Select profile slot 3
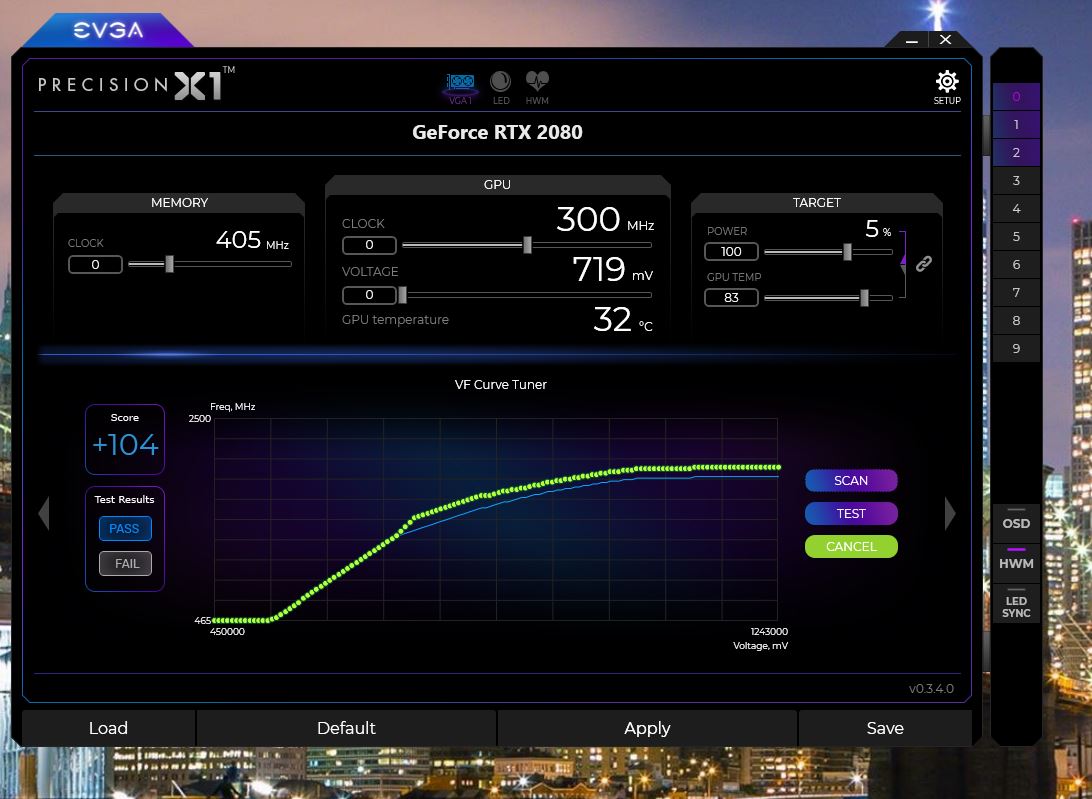The width and height of the screenshot is (1092, 799). (1016, 180)
